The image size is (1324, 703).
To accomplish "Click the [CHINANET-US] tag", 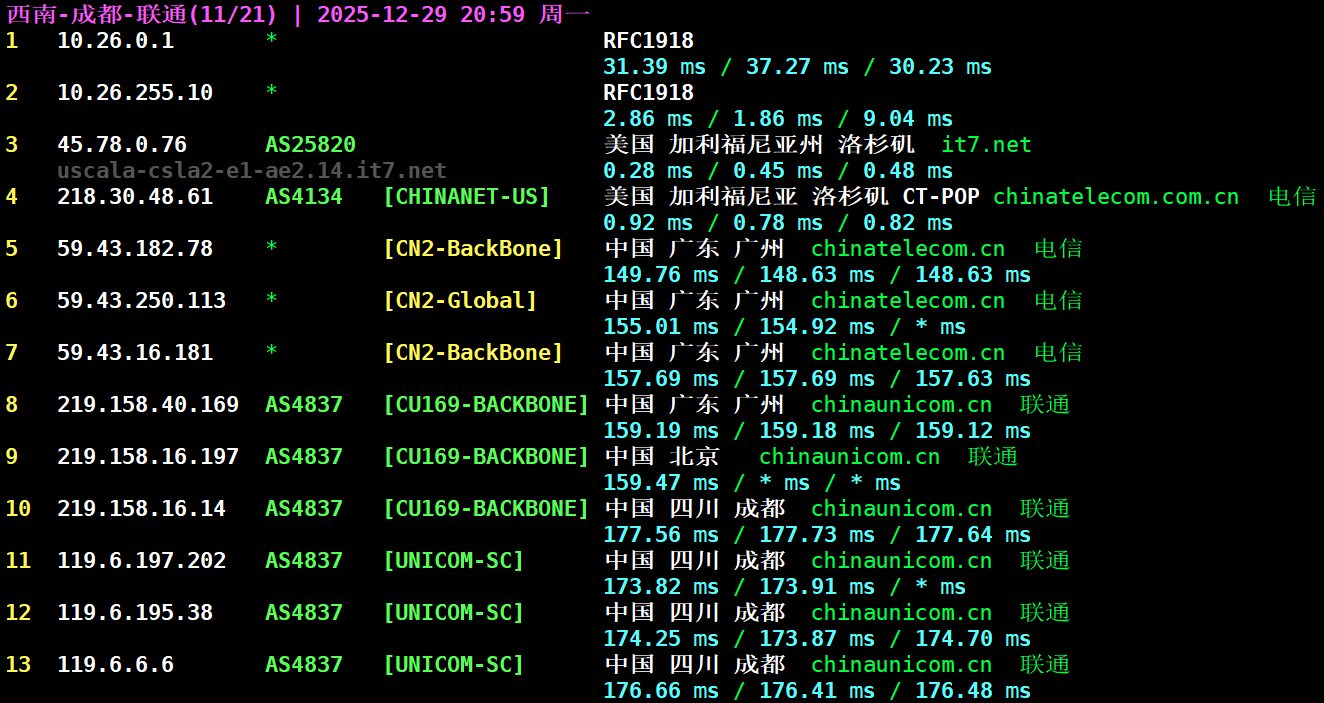I will [466, 197].
